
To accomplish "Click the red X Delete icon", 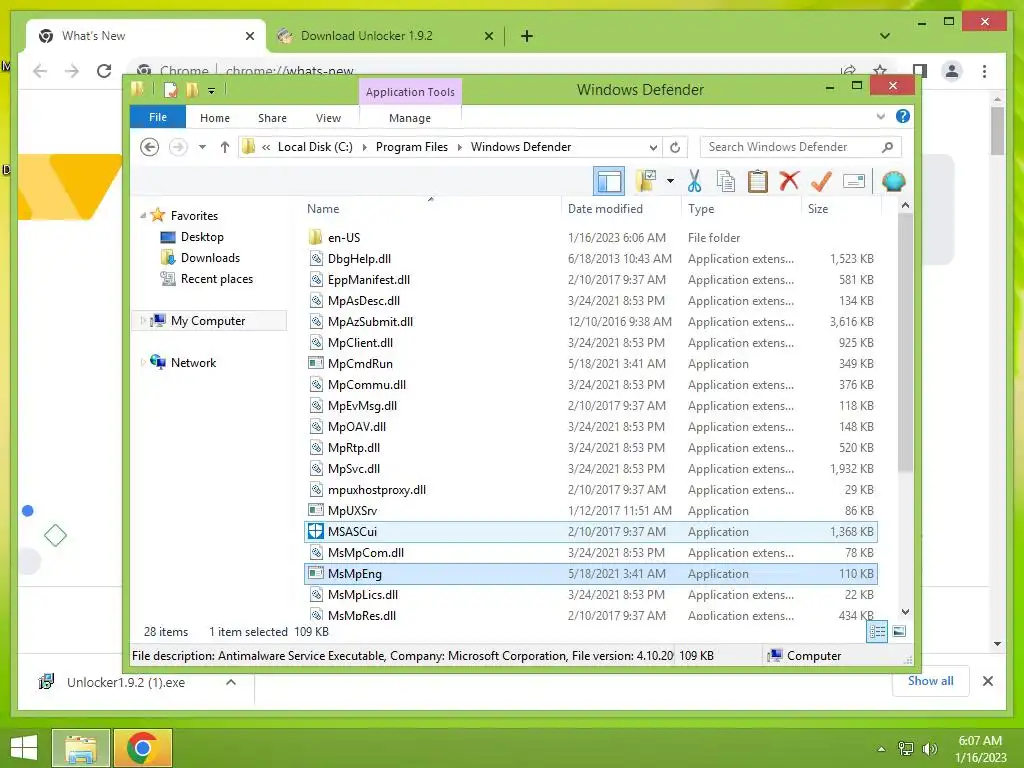I will pyautogui.click(x=789, y=181).
